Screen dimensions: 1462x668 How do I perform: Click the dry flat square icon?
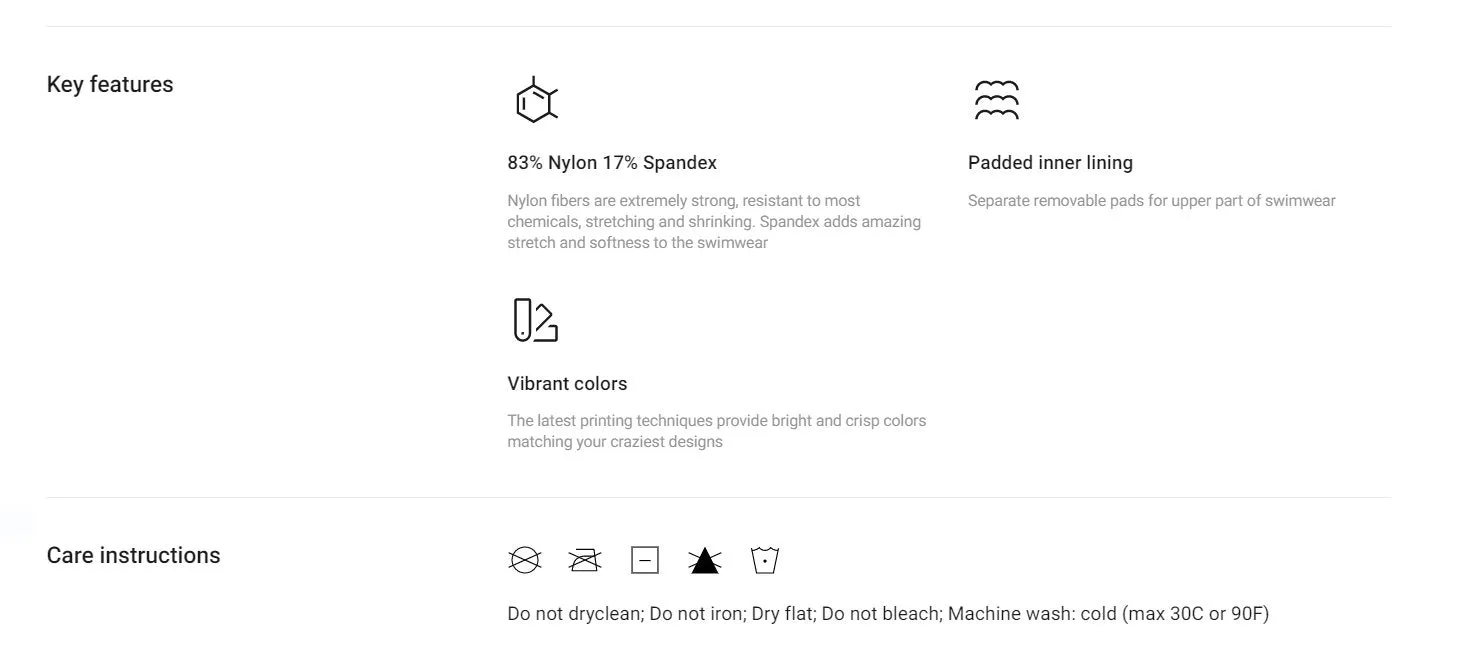pyautogui.click(x=645, y=561)
